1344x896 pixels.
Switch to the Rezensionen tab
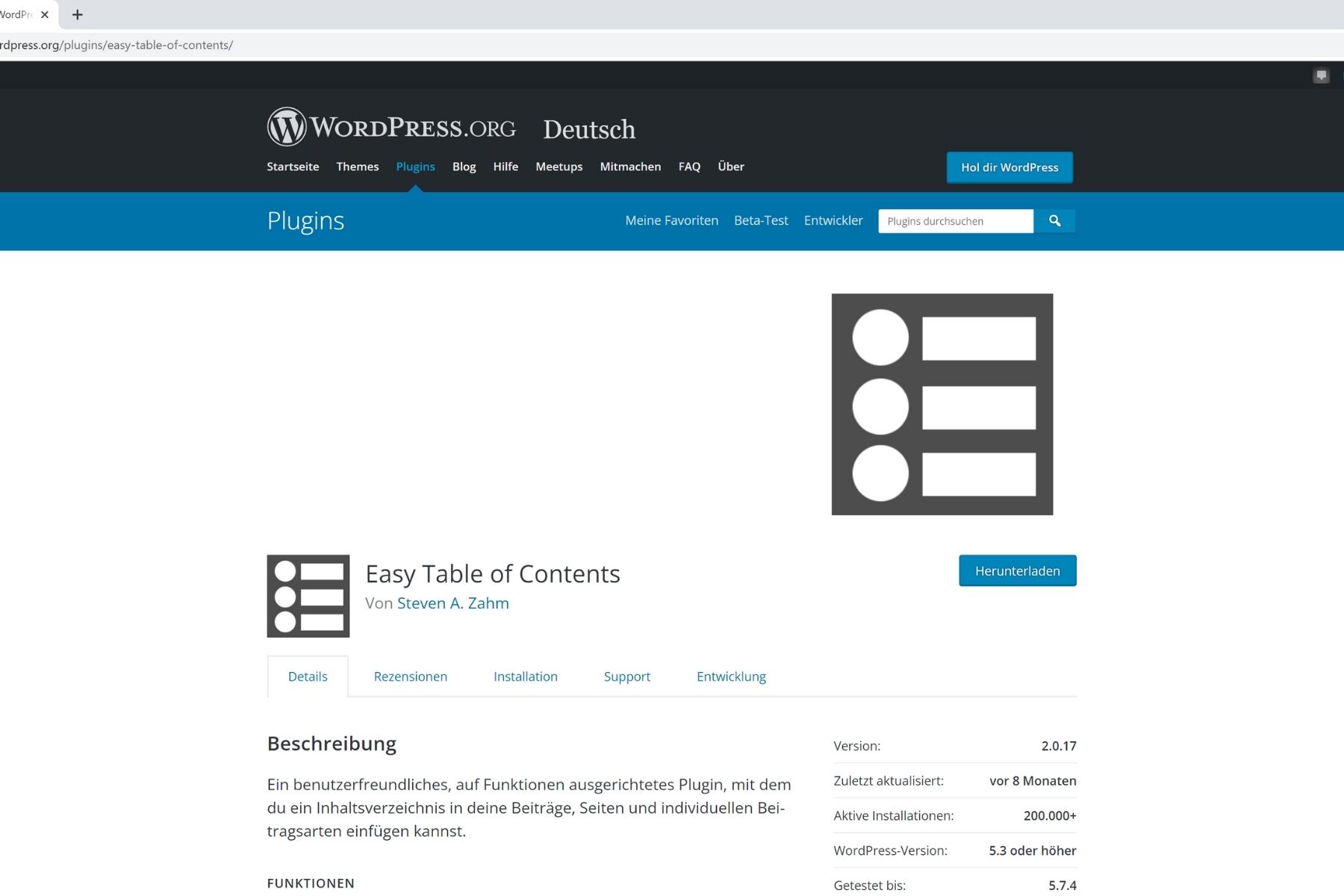point(411,676)
